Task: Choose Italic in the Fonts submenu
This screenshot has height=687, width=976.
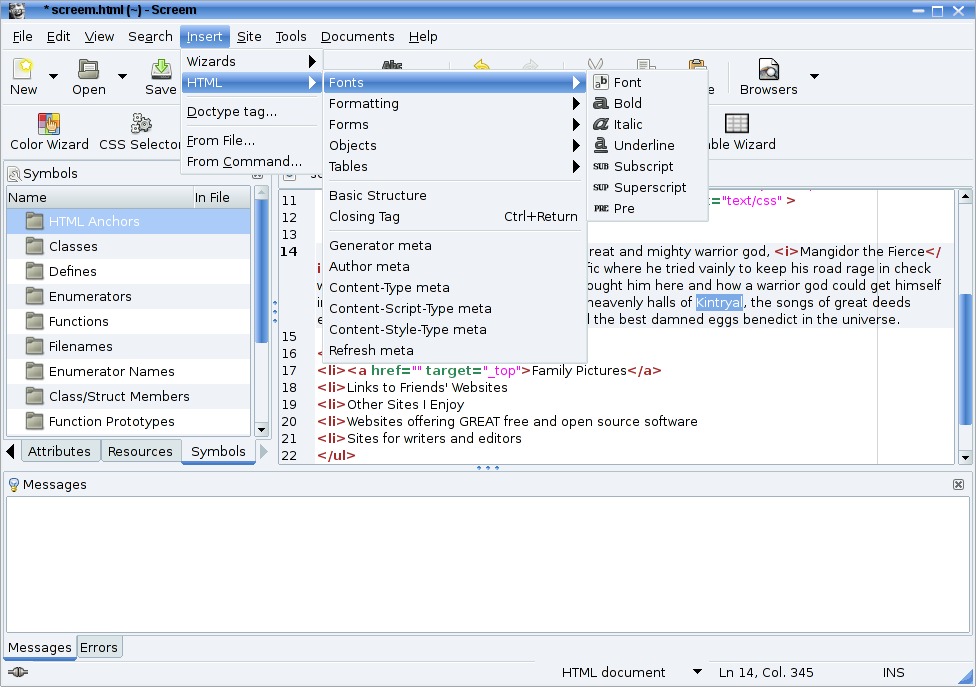Action: 628,124
